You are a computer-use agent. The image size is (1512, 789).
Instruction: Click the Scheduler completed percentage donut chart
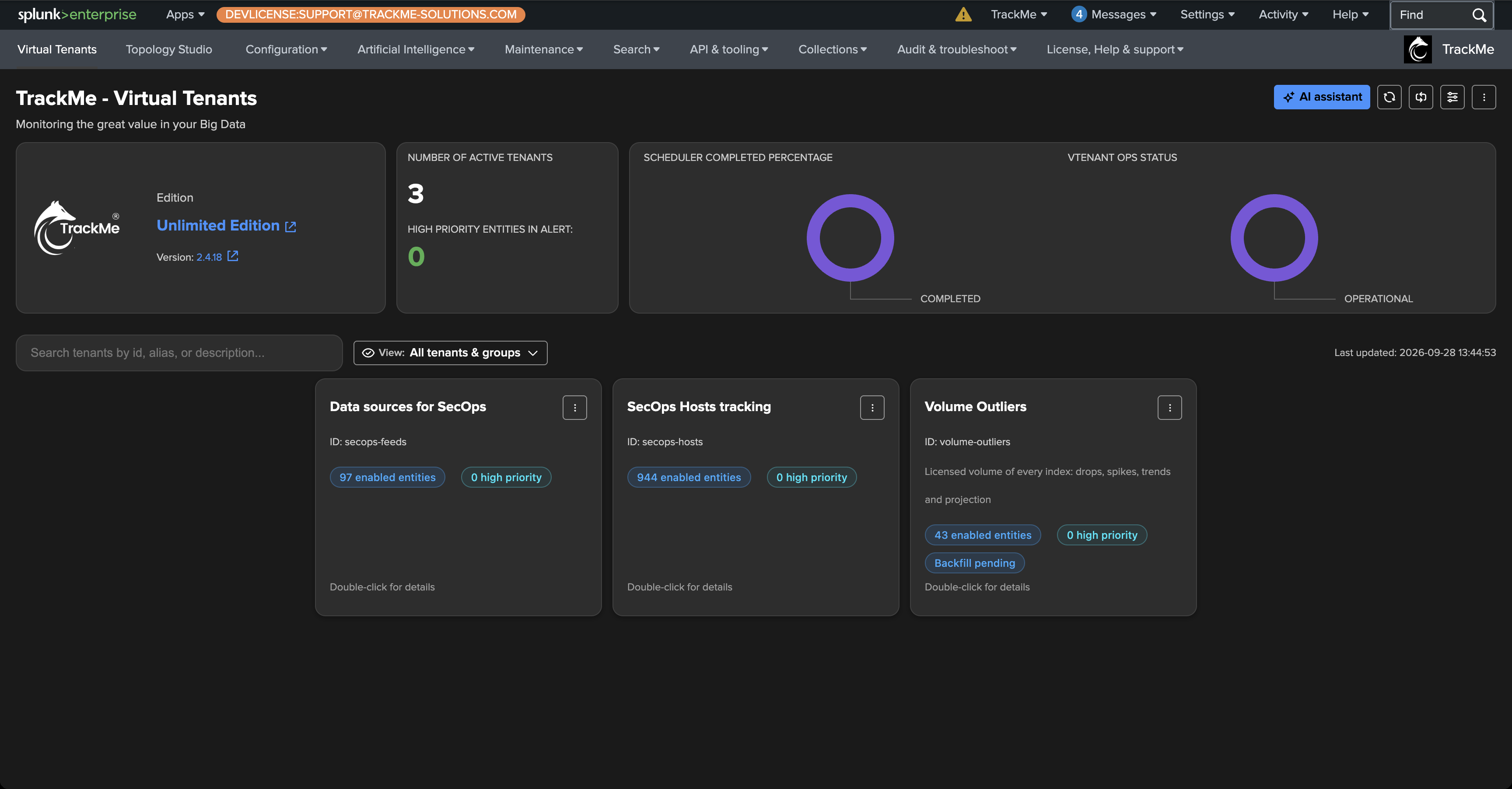point(850,237)
